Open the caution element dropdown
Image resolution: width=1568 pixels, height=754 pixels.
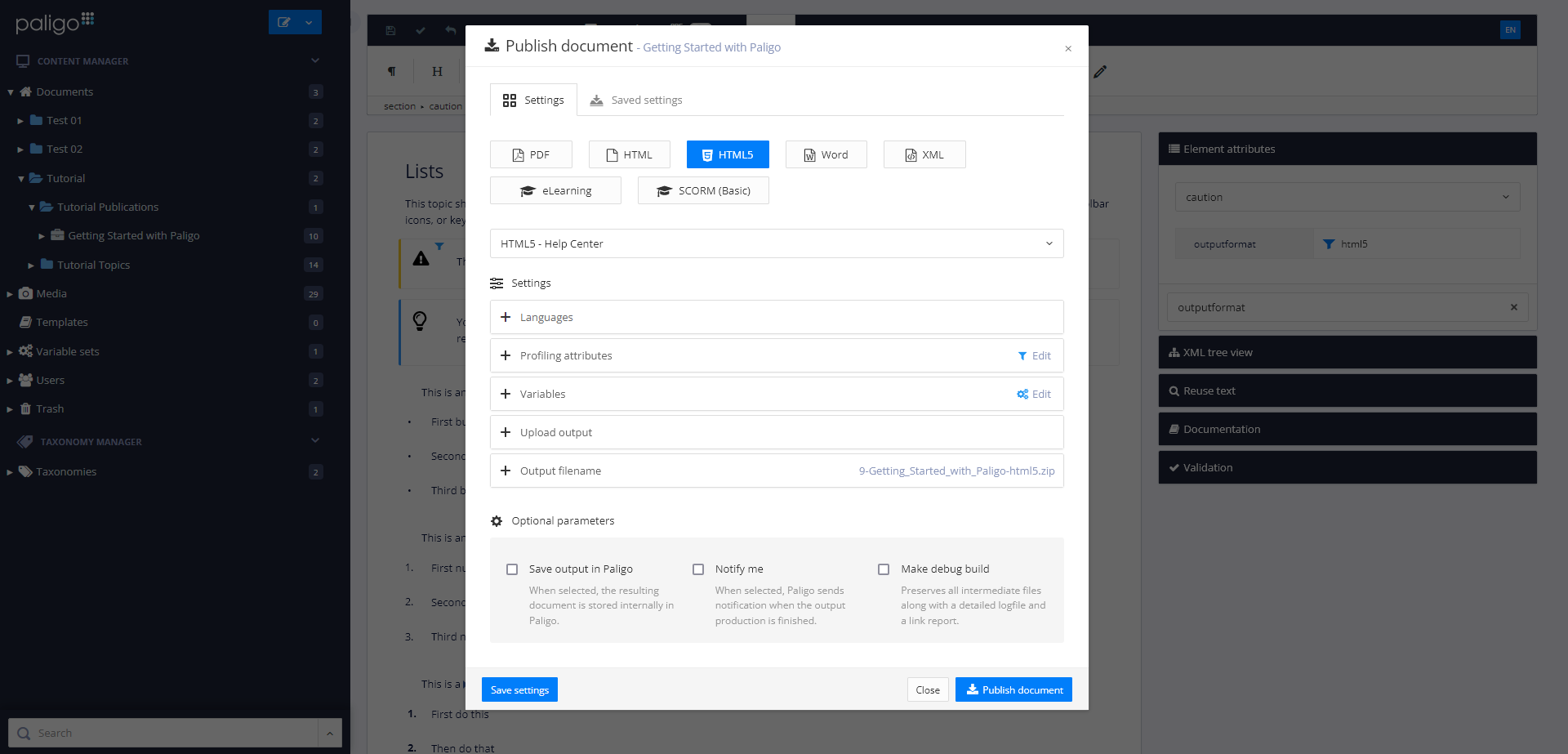(x=1347, y=197)
